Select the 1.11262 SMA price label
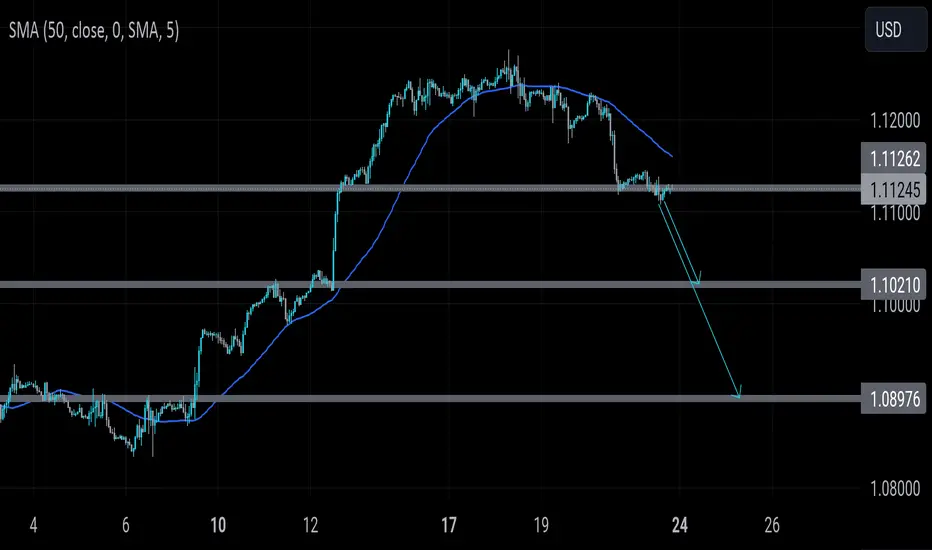932x550 pixels. (893, 158)
